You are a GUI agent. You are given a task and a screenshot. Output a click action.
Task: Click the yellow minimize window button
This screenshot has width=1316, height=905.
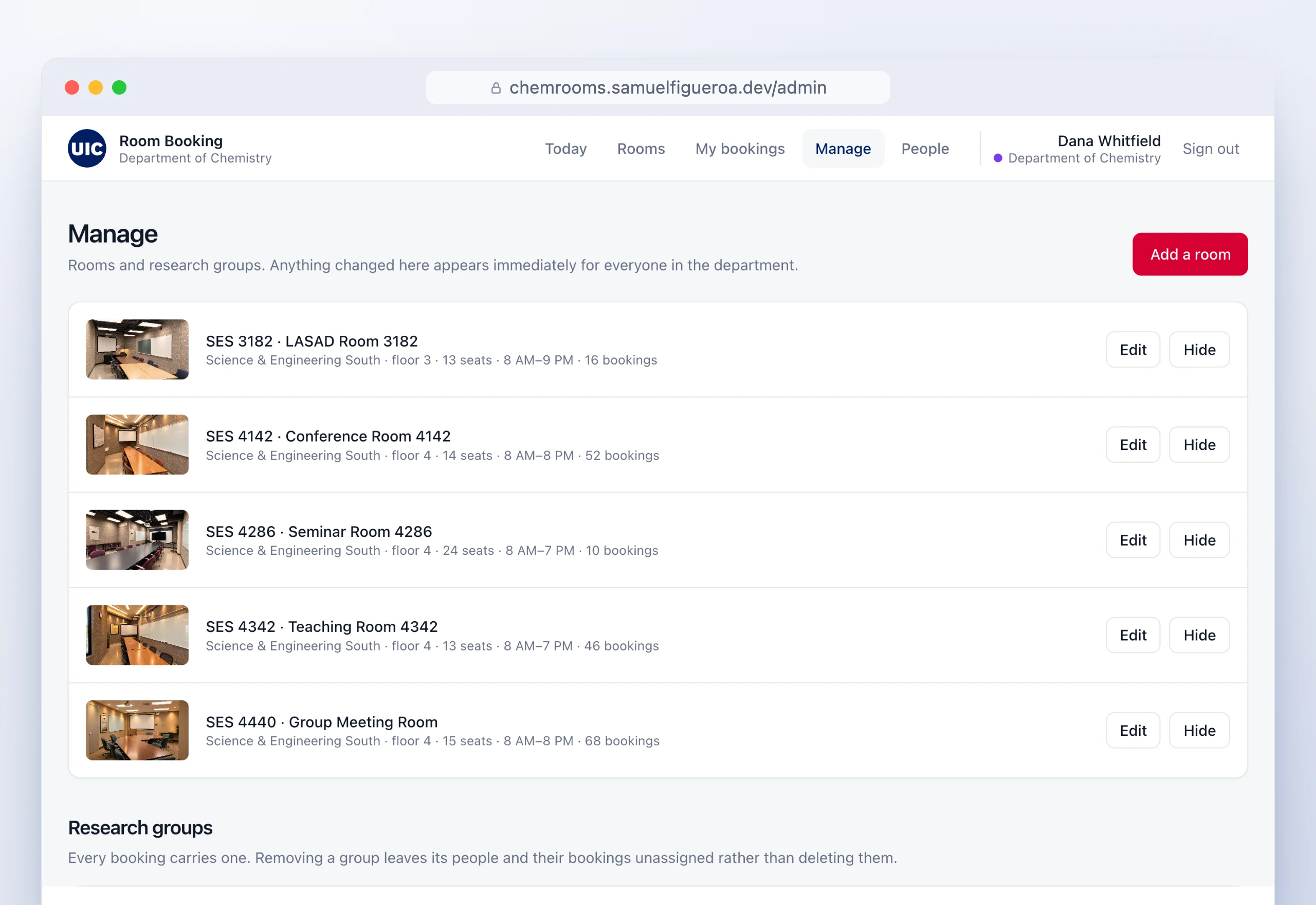[96, 87]
